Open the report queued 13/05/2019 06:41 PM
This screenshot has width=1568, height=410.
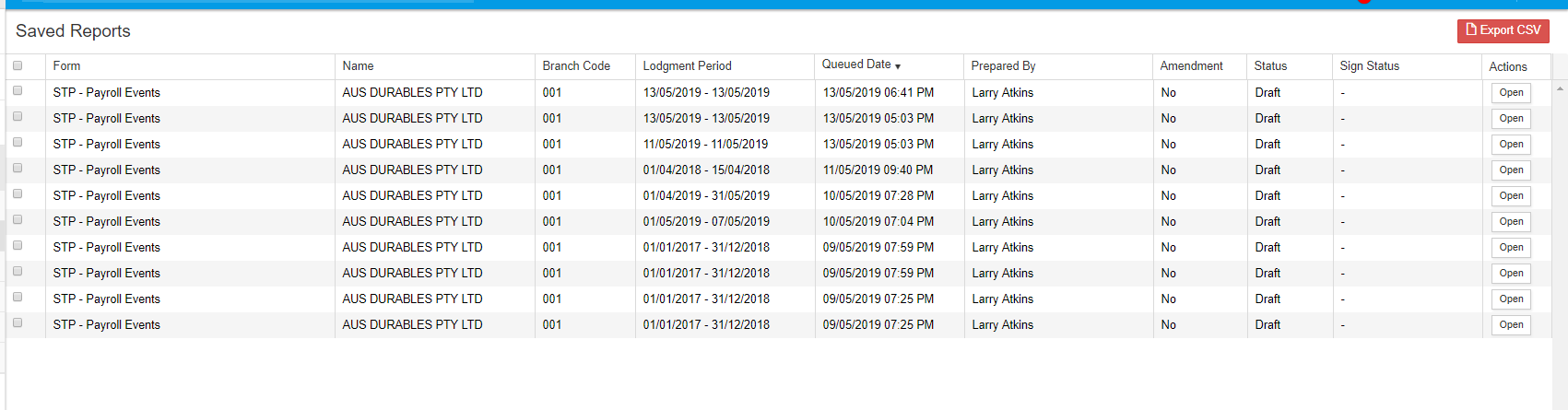coord(1511,93)
